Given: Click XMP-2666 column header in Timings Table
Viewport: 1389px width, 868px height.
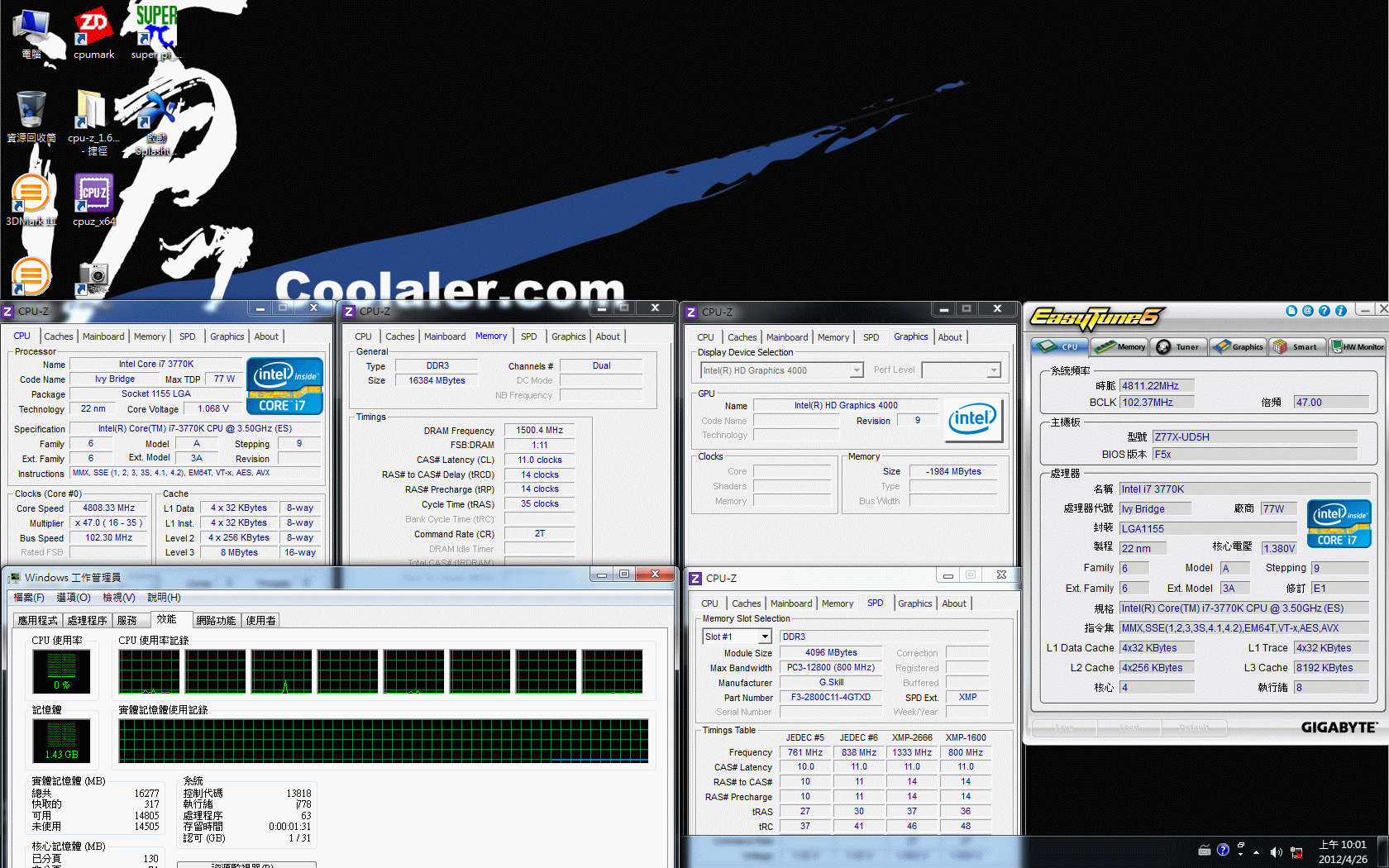Looking at the screenshot, I should point(912,737).
